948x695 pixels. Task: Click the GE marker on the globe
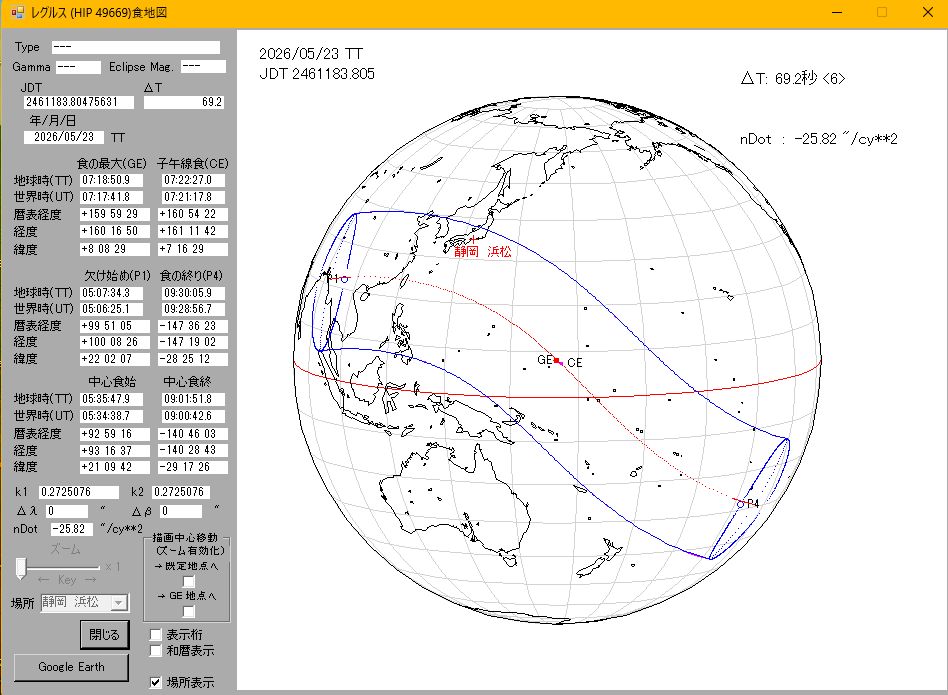pos(556,360)
